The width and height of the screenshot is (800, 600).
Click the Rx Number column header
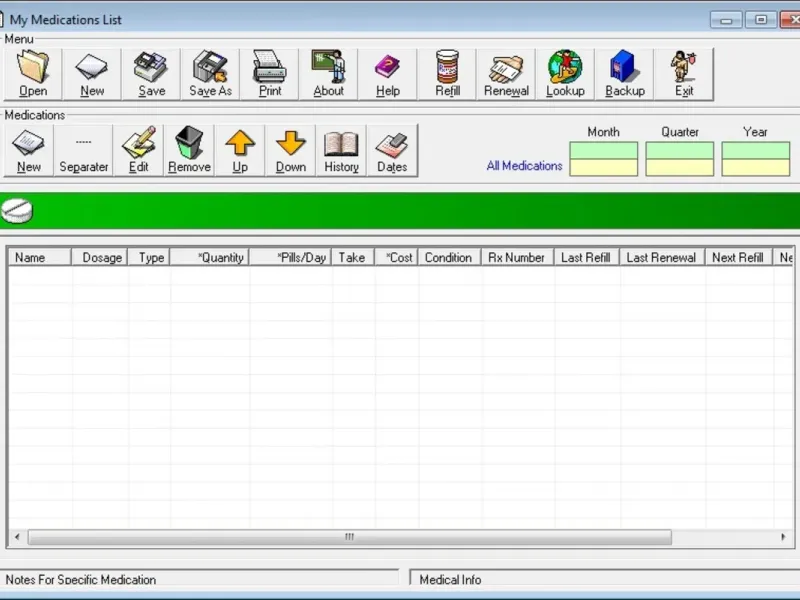518,257
